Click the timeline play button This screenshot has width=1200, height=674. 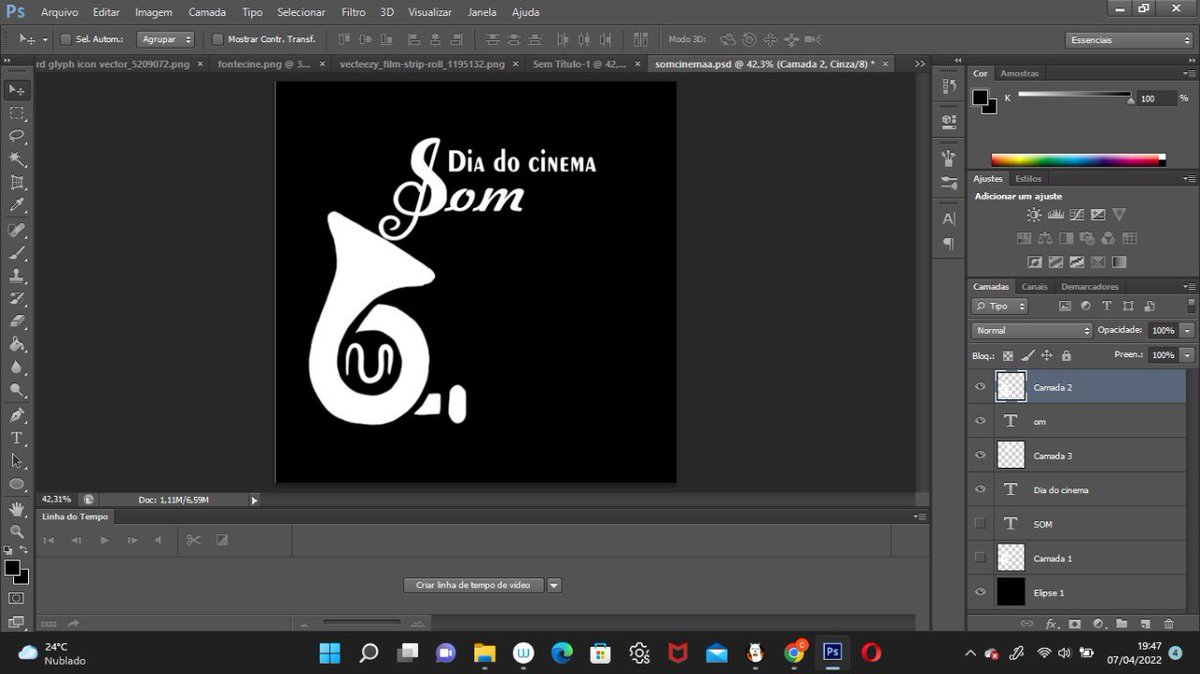[104, 540]
